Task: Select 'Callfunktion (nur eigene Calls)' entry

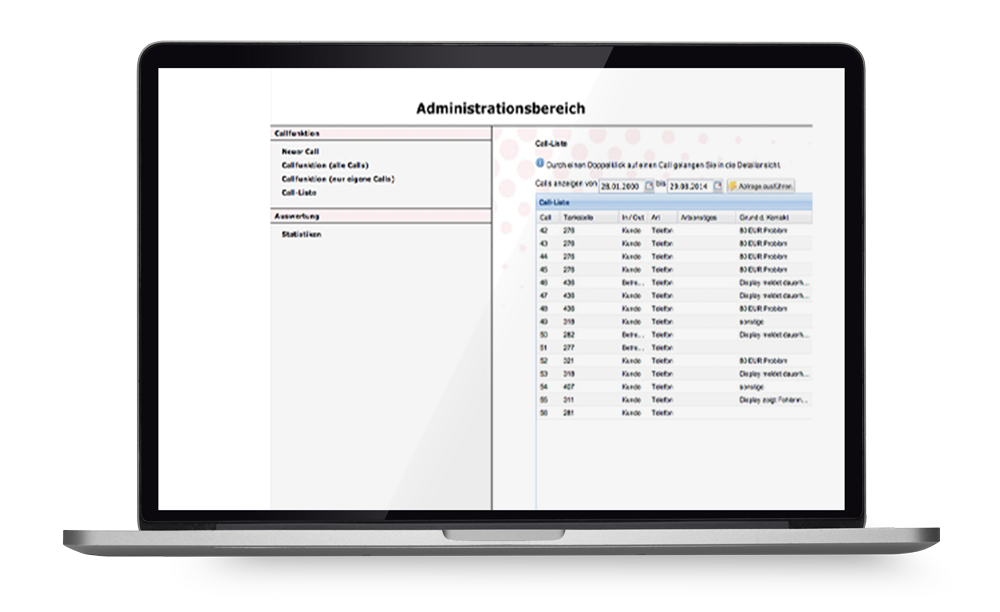Action: tap(338, 178)
